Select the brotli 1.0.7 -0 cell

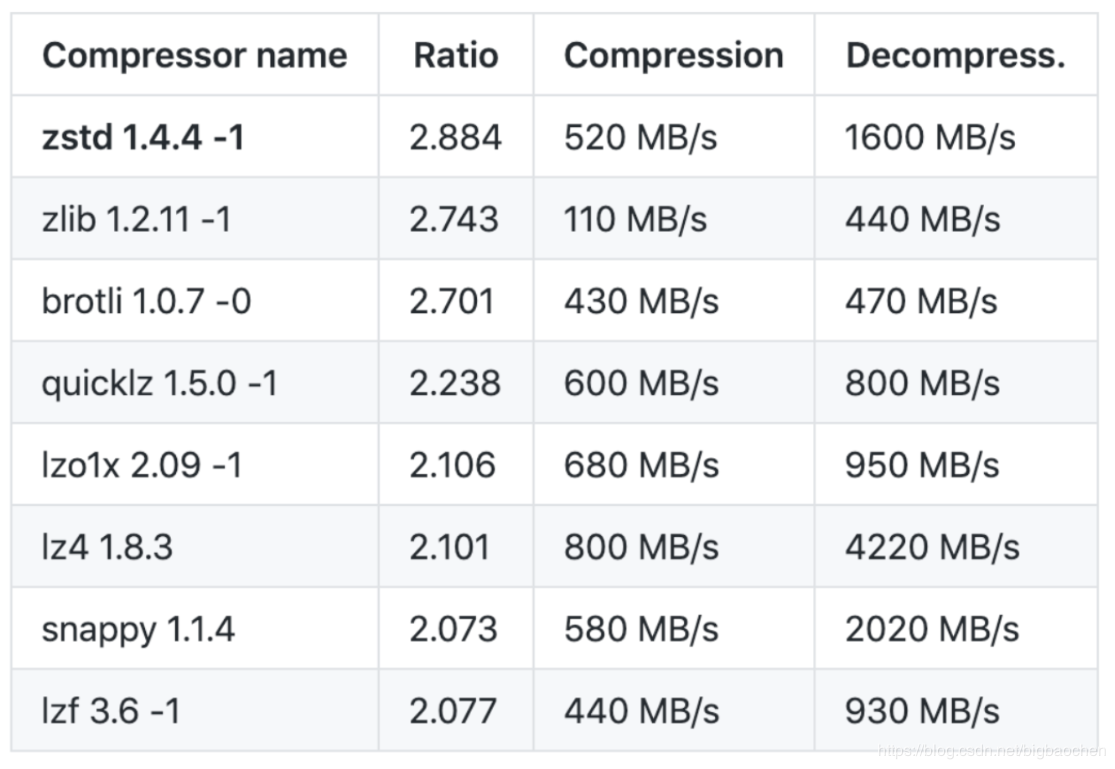(x=146, y=301)
